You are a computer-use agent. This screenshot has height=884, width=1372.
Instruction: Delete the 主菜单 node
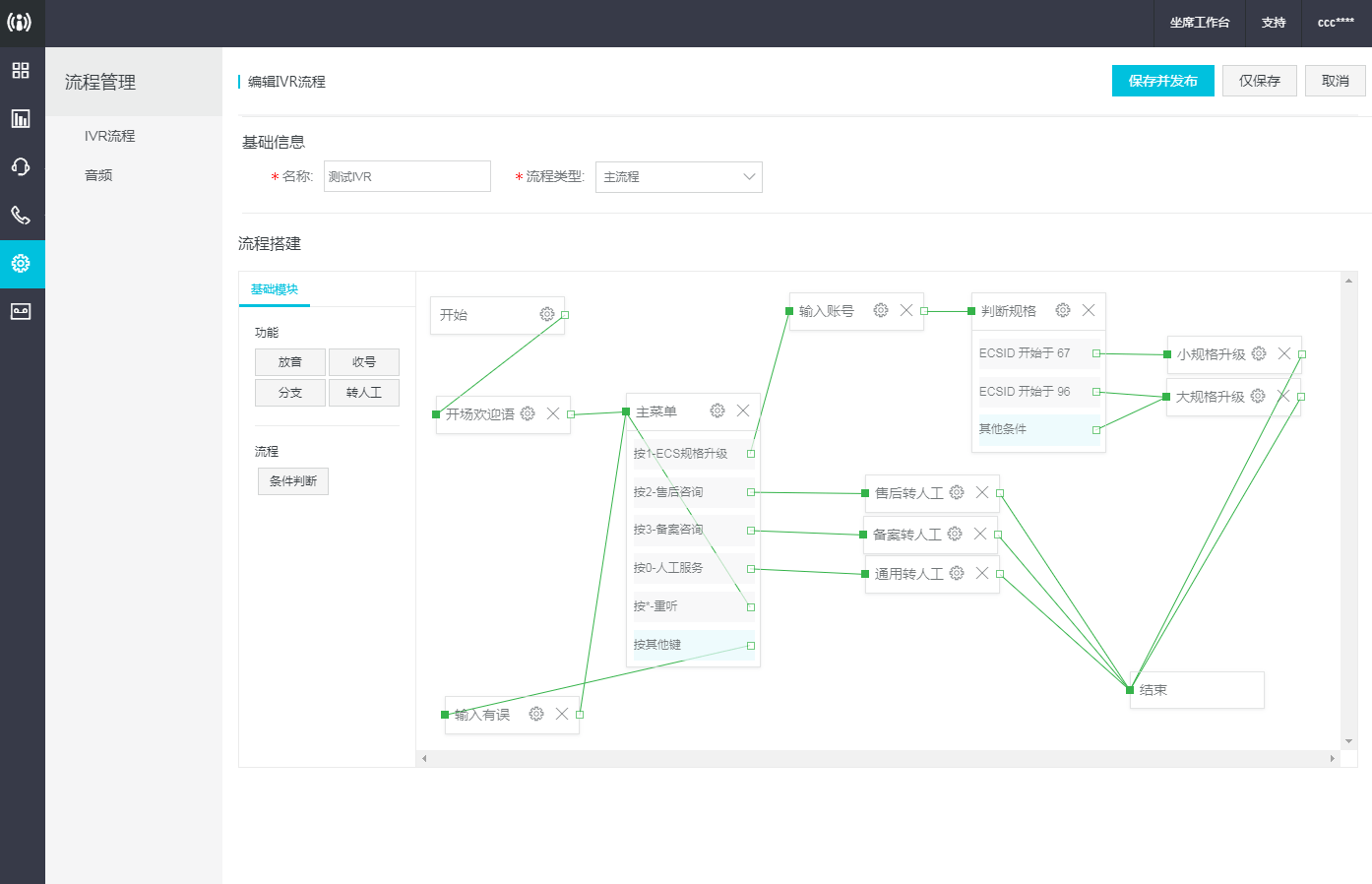743,410
